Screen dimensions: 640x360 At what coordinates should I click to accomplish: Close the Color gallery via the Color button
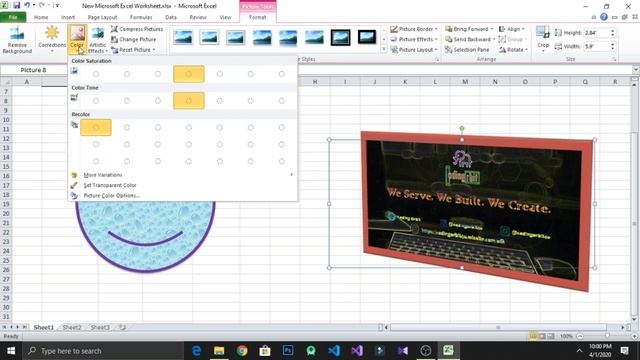click(77, 39)
